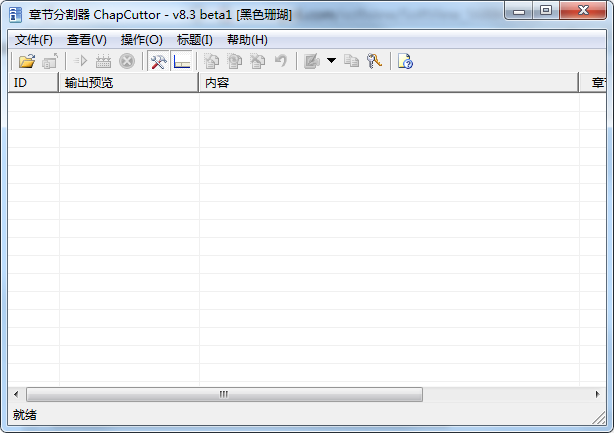Open the 操作(O) menu
This screenshot has width=614, height=433.
(141, 40)
